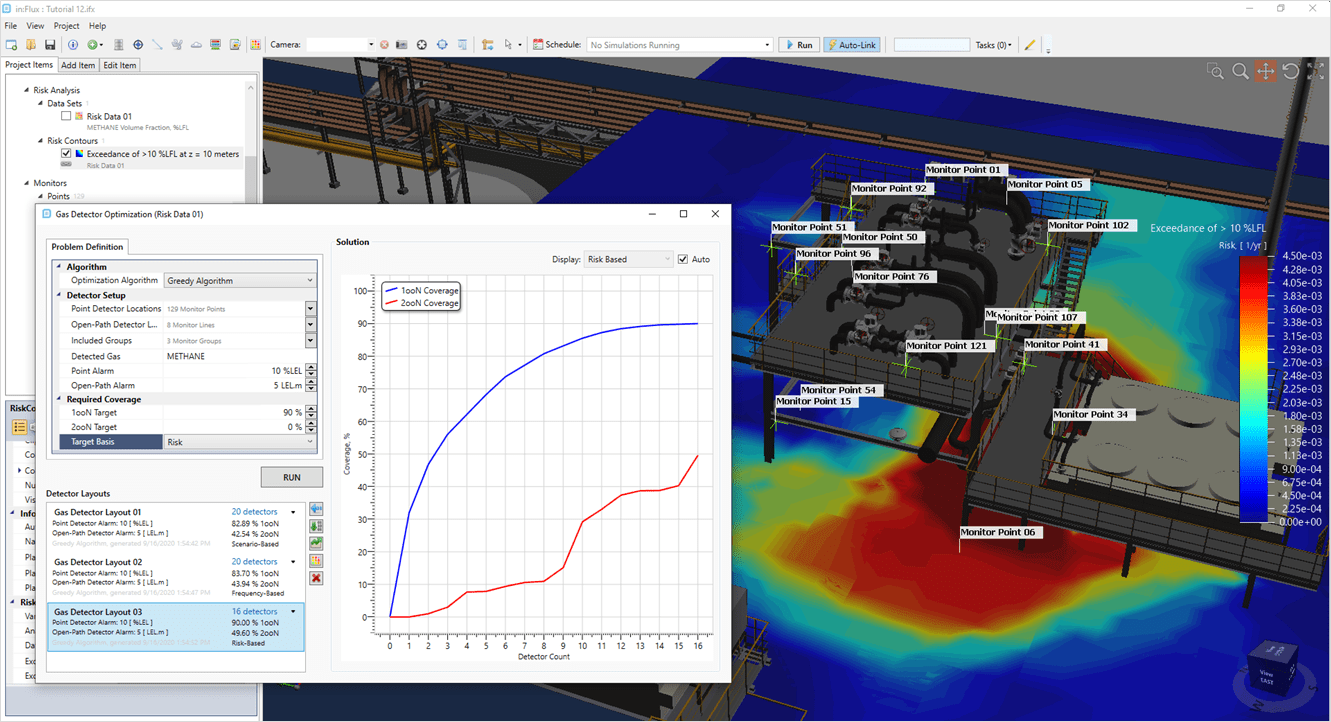Switch to the Add Item tab

coord(78,65)
